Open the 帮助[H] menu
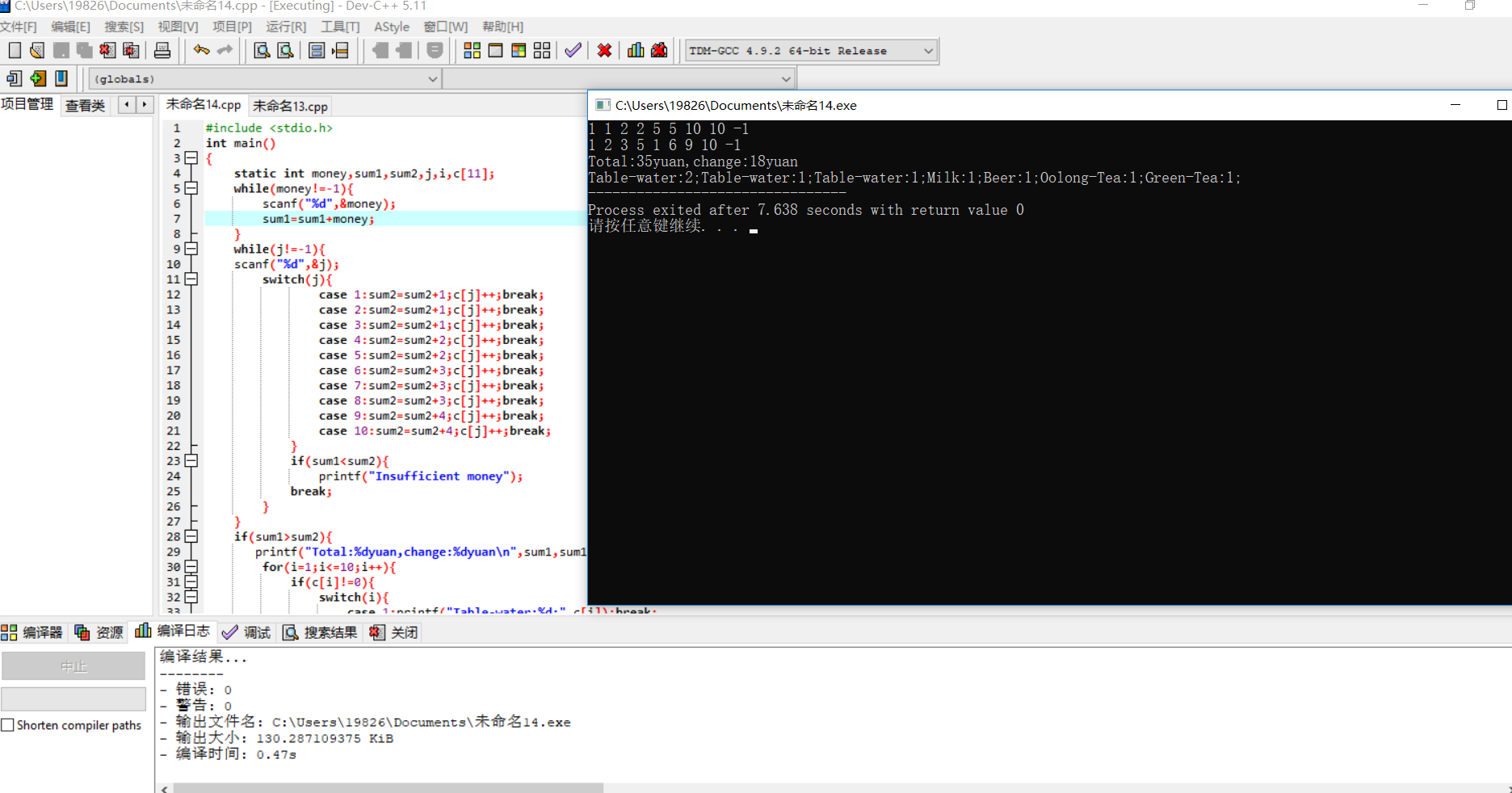 pyautogui.click(x=502, y=27)
